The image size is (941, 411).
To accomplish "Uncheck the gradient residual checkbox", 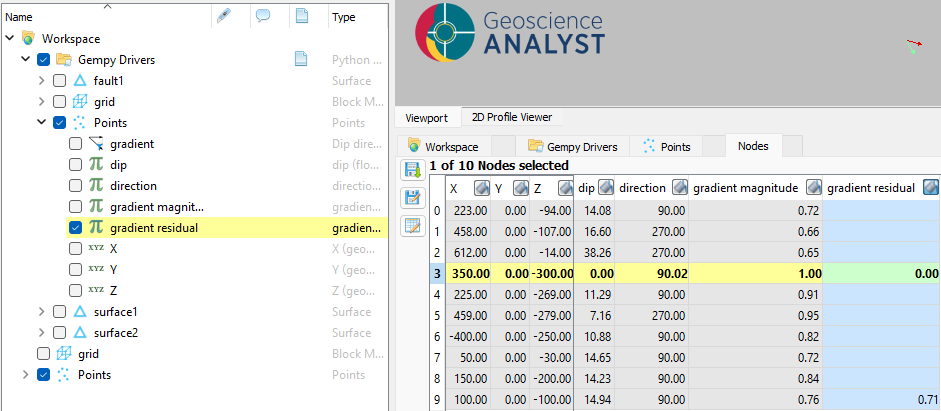I will (x=76, y=228).
